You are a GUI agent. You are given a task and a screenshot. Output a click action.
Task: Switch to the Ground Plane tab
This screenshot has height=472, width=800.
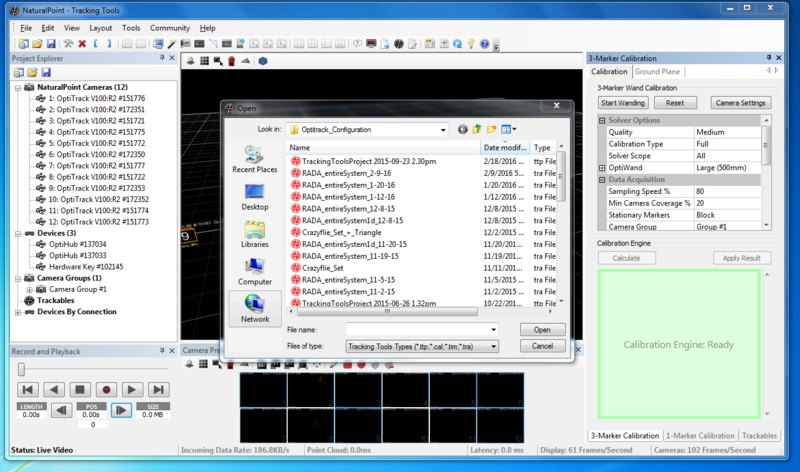coord(657,72)
